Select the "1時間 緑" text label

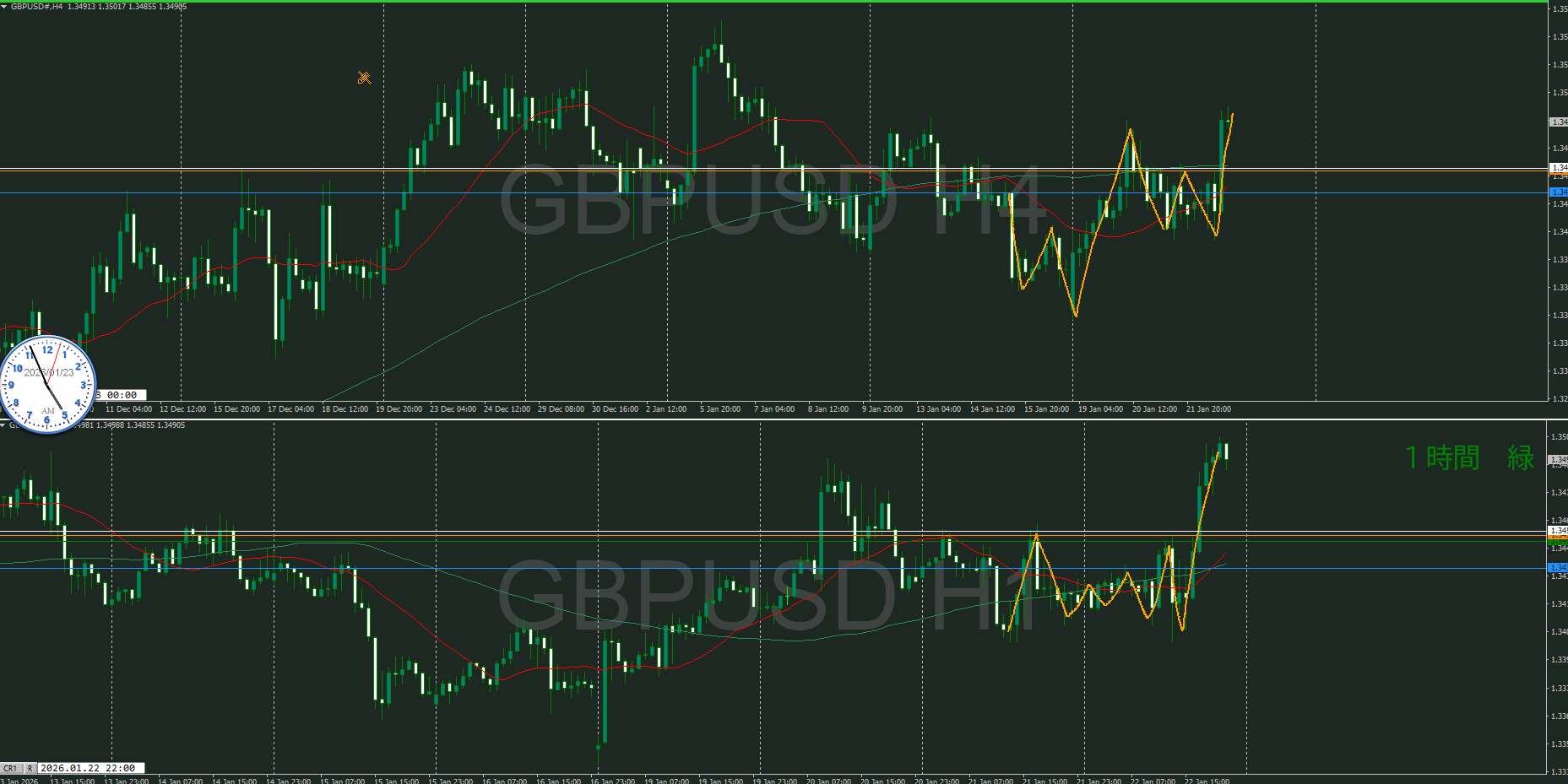1468,458
